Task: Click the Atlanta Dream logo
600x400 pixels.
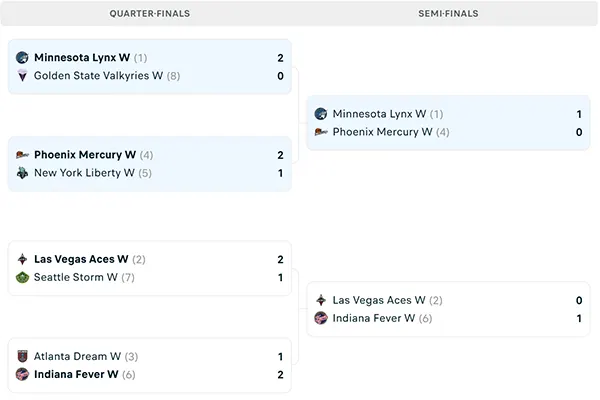Action: (22, 356)
